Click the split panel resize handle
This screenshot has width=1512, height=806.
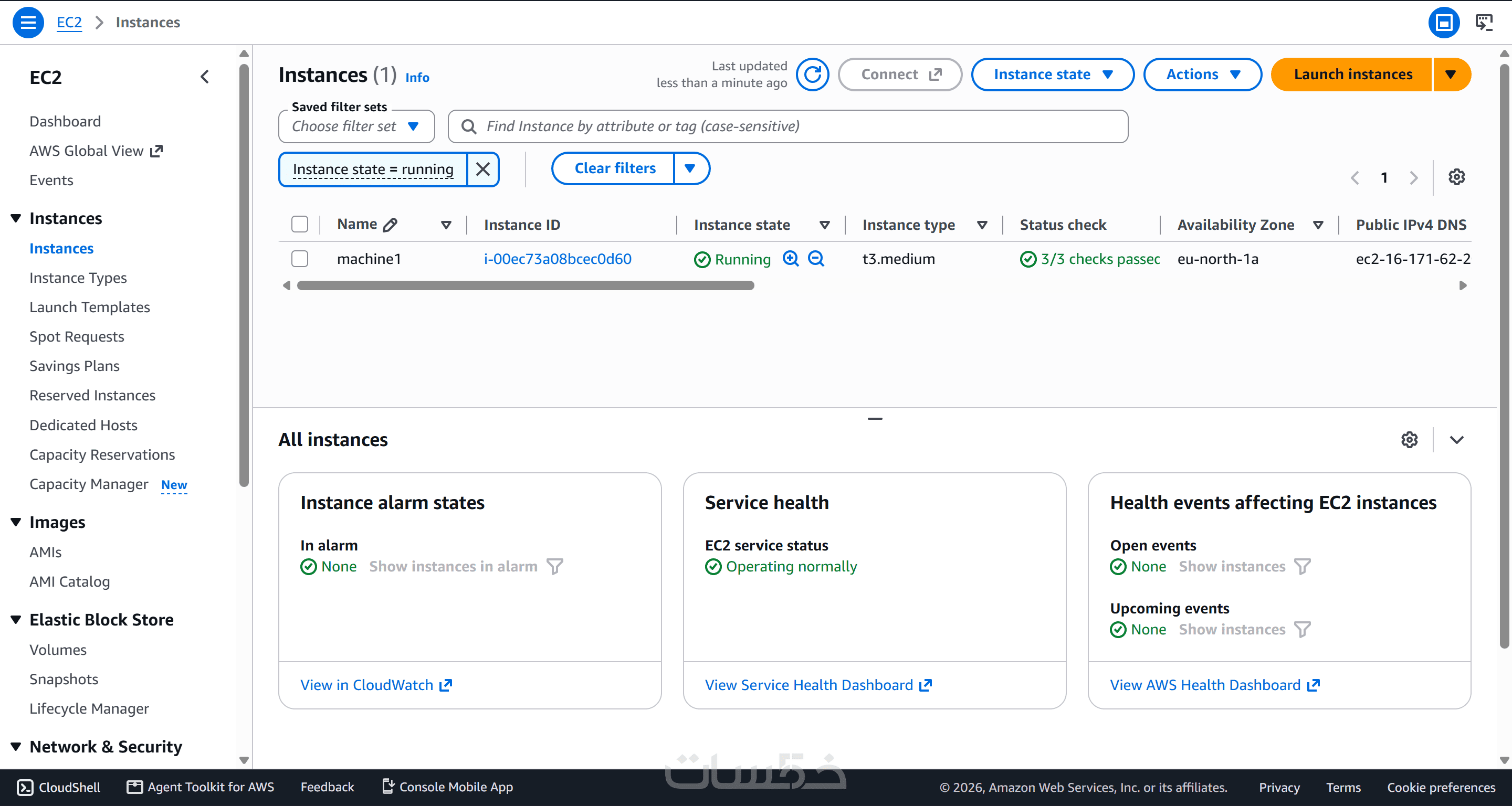coord(875,418)
